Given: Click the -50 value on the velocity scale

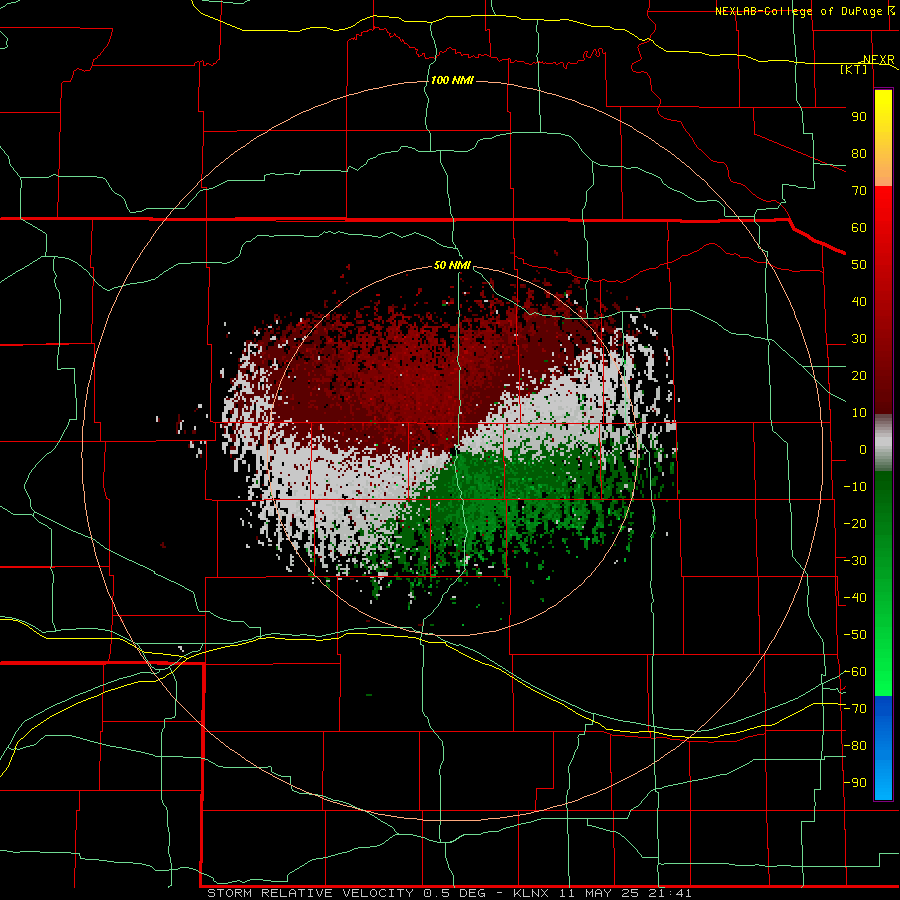Looking at the screenshot, I should point(855,635).
